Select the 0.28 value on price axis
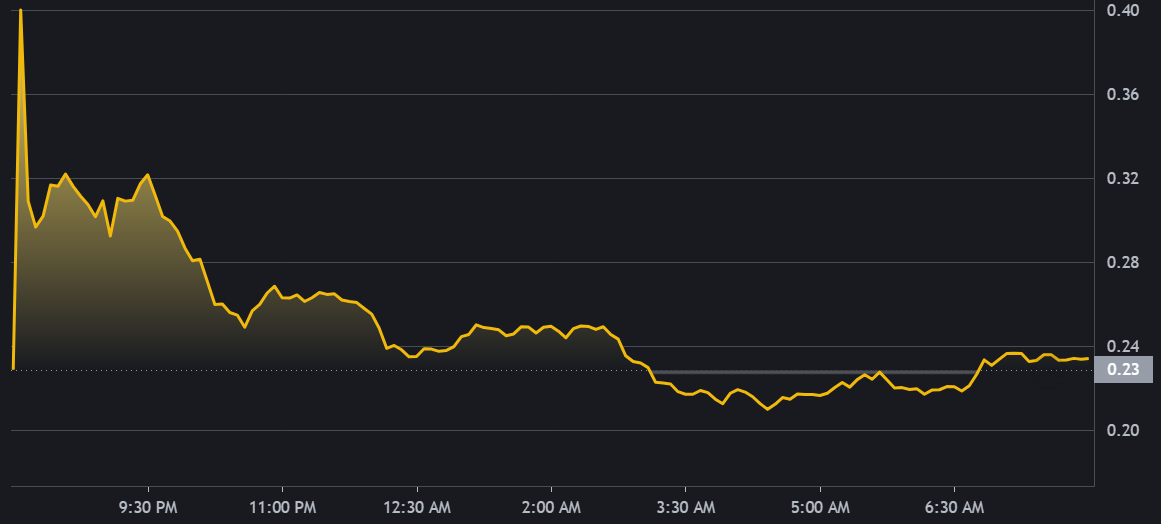The width and height of the screenshot is (1161, 524). (x=1123, y=263)
